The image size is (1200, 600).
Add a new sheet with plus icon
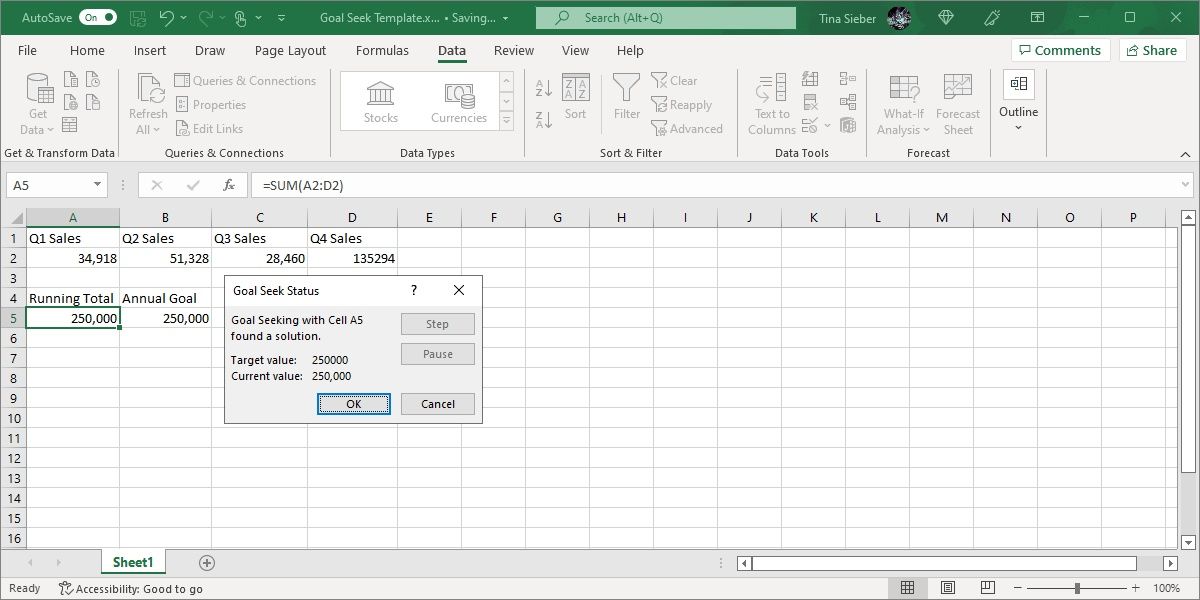[207, 563]
